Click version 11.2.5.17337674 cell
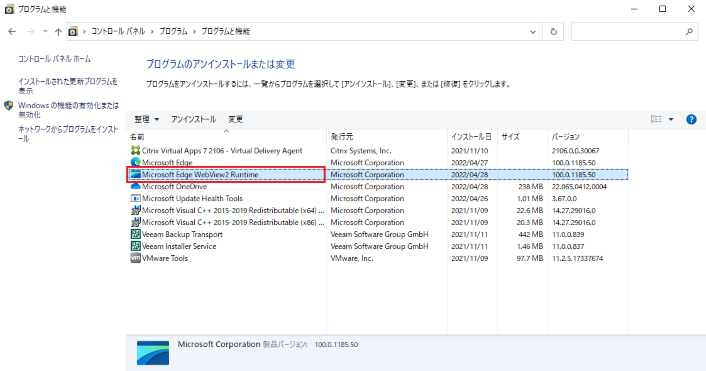Viewport: 706px width, 371px height. (x=577, y=258)
